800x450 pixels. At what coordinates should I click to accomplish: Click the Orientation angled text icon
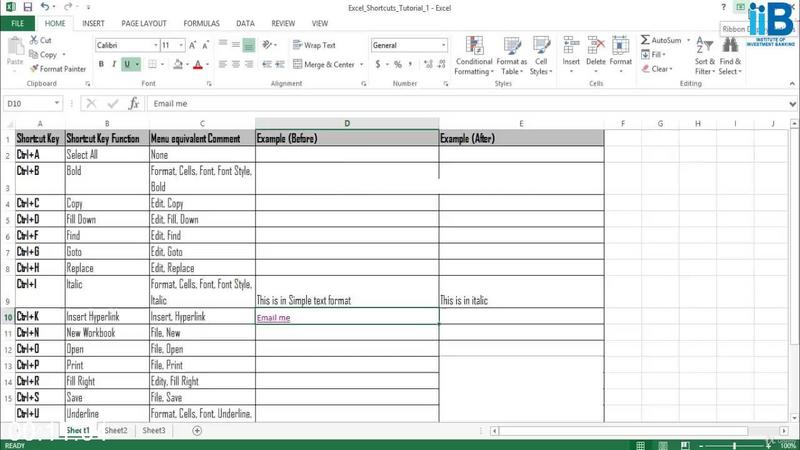[267, 45]
